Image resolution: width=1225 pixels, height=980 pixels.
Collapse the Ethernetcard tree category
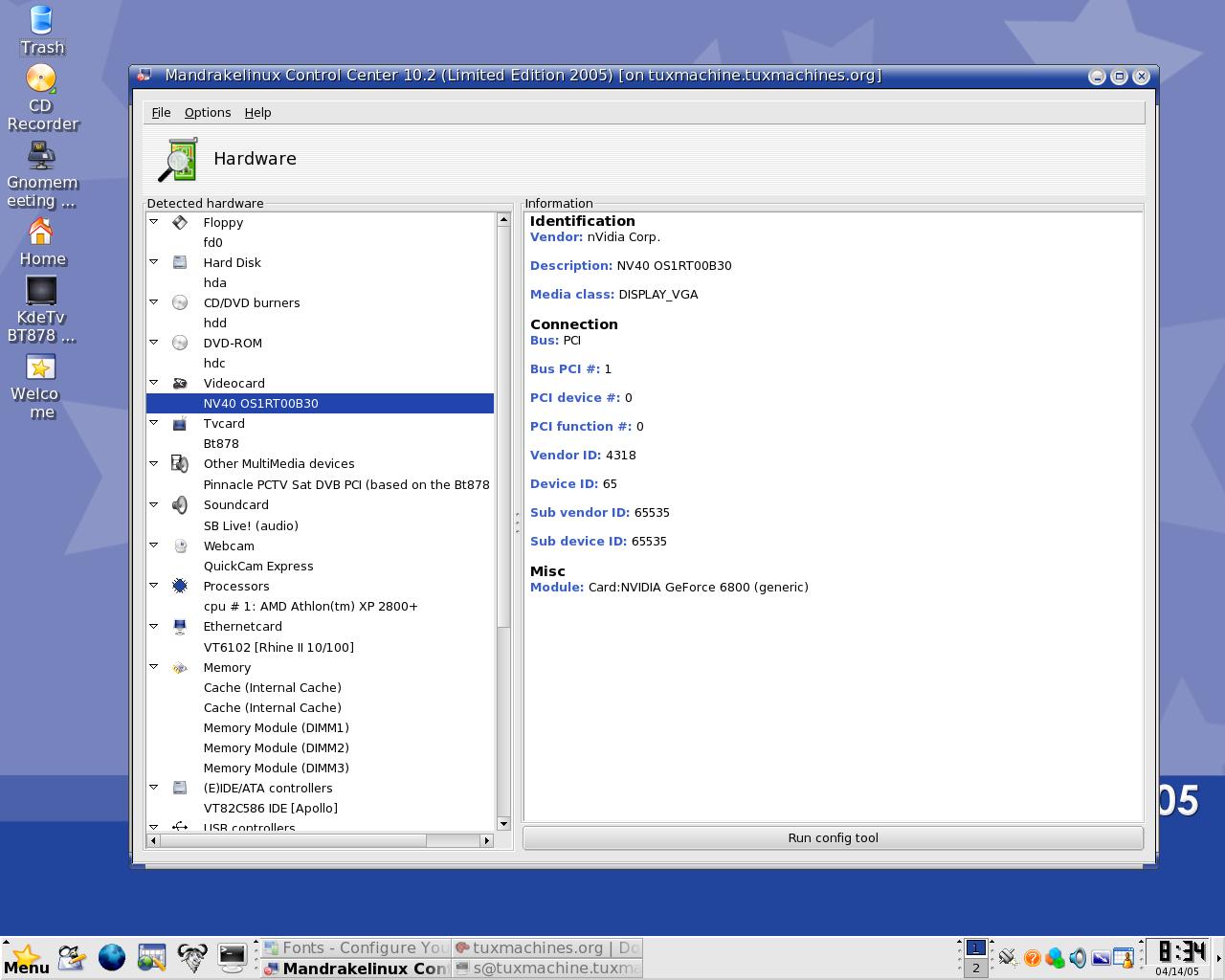pos(153,625)
